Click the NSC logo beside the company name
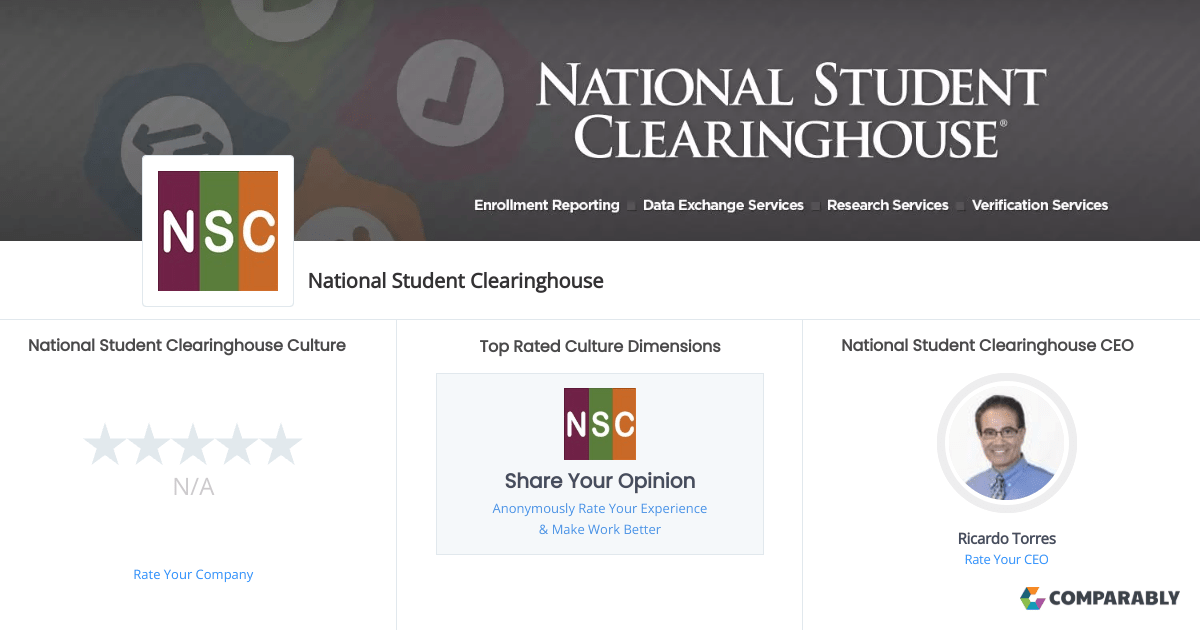1200x630 pixels. coord(217,230)
